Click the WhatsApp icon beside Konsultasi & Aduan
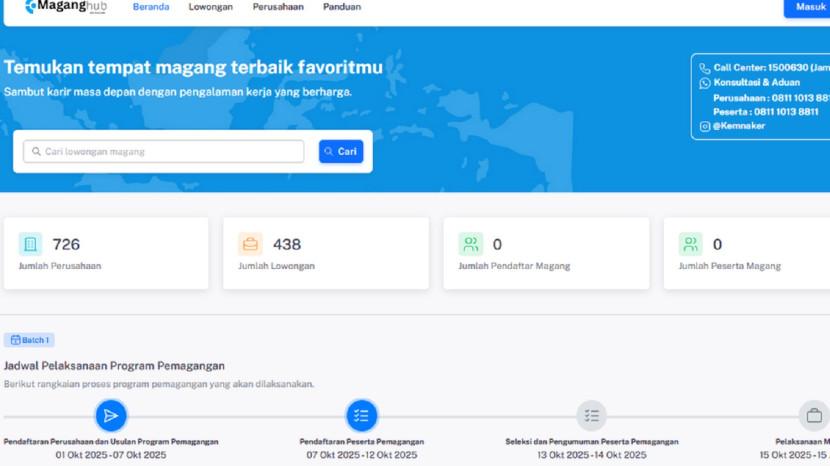The height and width of the screenshot is (466, 830). click(705, 83)
